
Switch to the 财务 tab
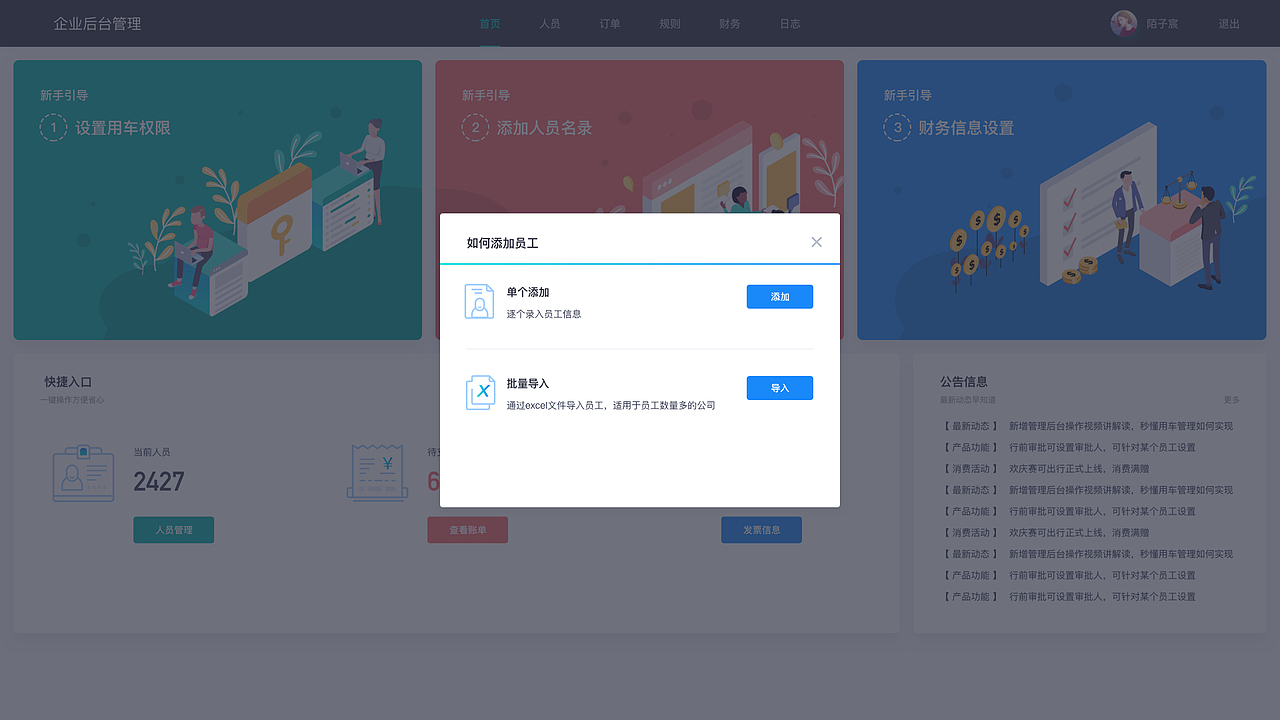click(730, 24)
